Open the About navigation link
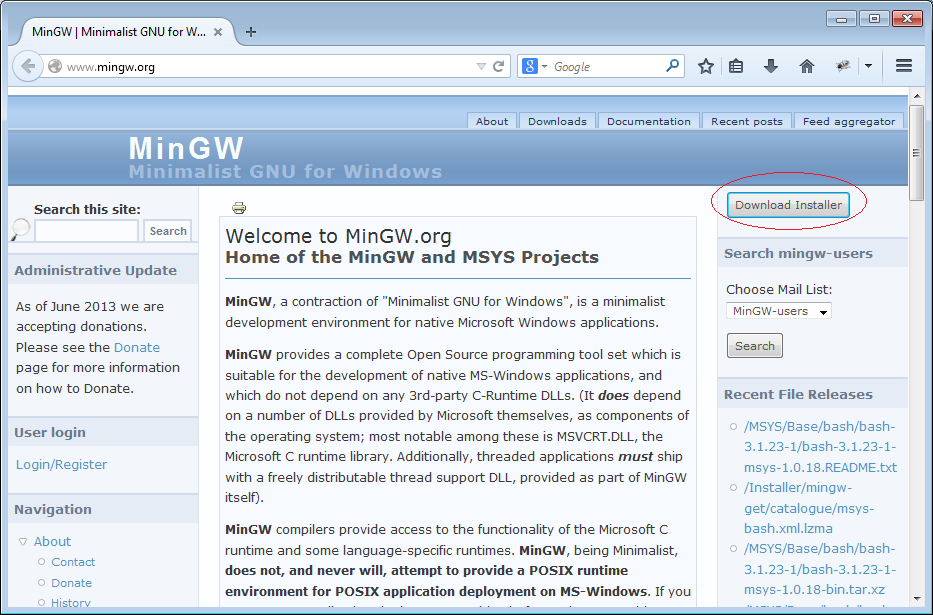The height and width of the screenshot is (615, 933). click(x=52, y=541)
